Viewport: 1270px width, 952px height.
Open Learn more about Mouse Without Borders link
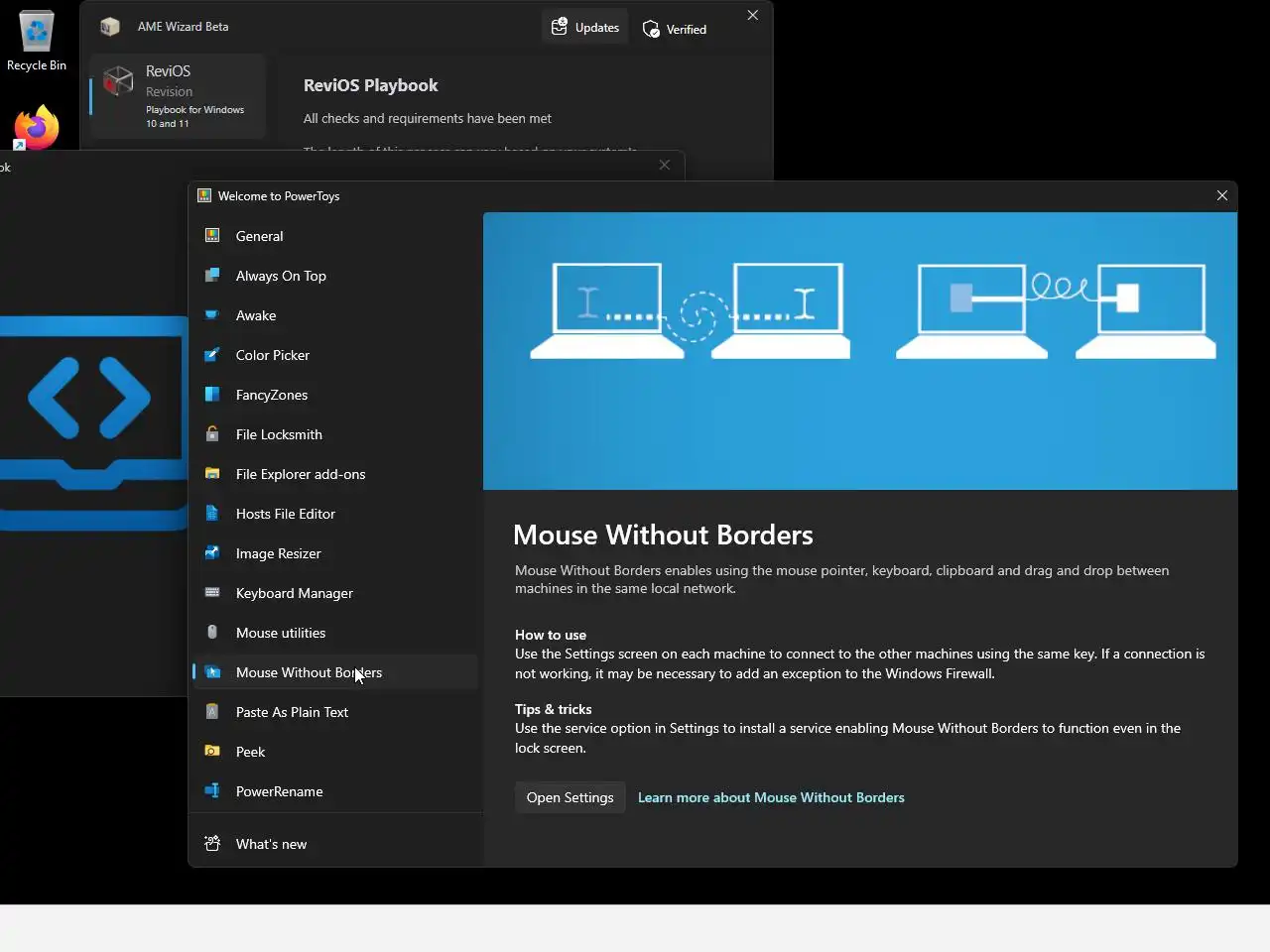(x=771, y=797)
